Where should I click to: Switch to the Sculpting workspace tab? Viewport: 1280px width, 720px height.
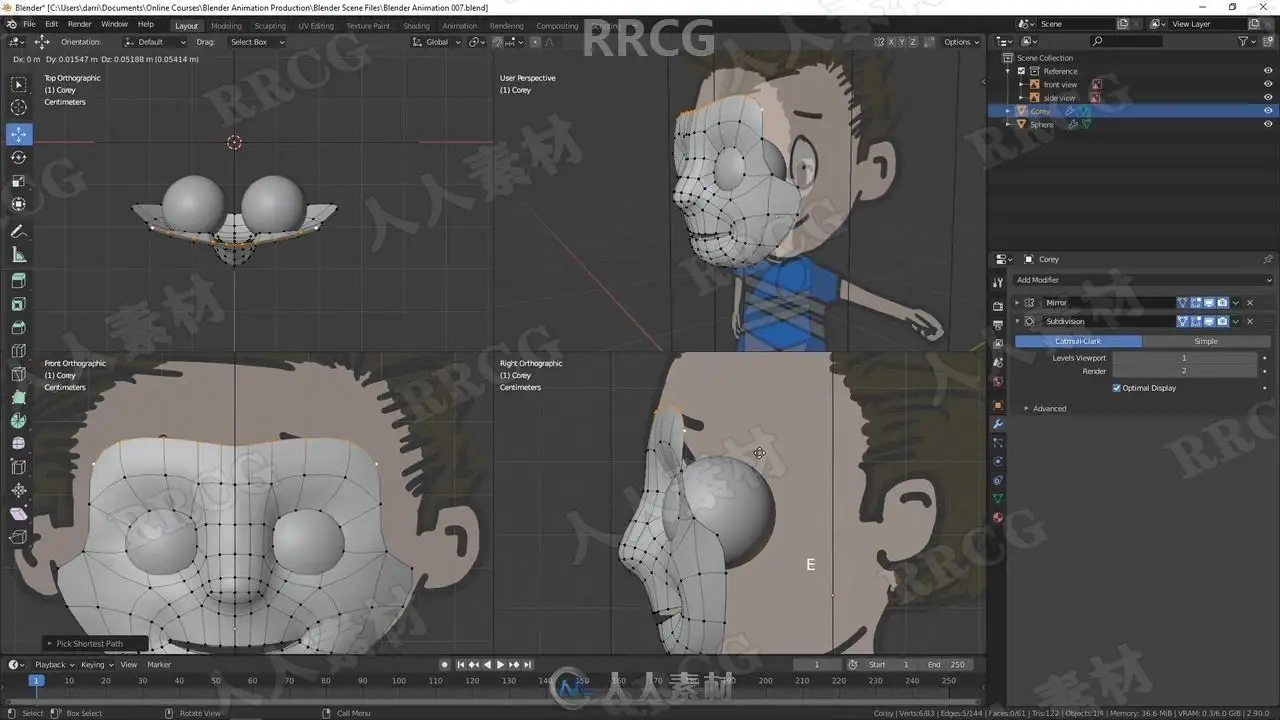(270, 26)
